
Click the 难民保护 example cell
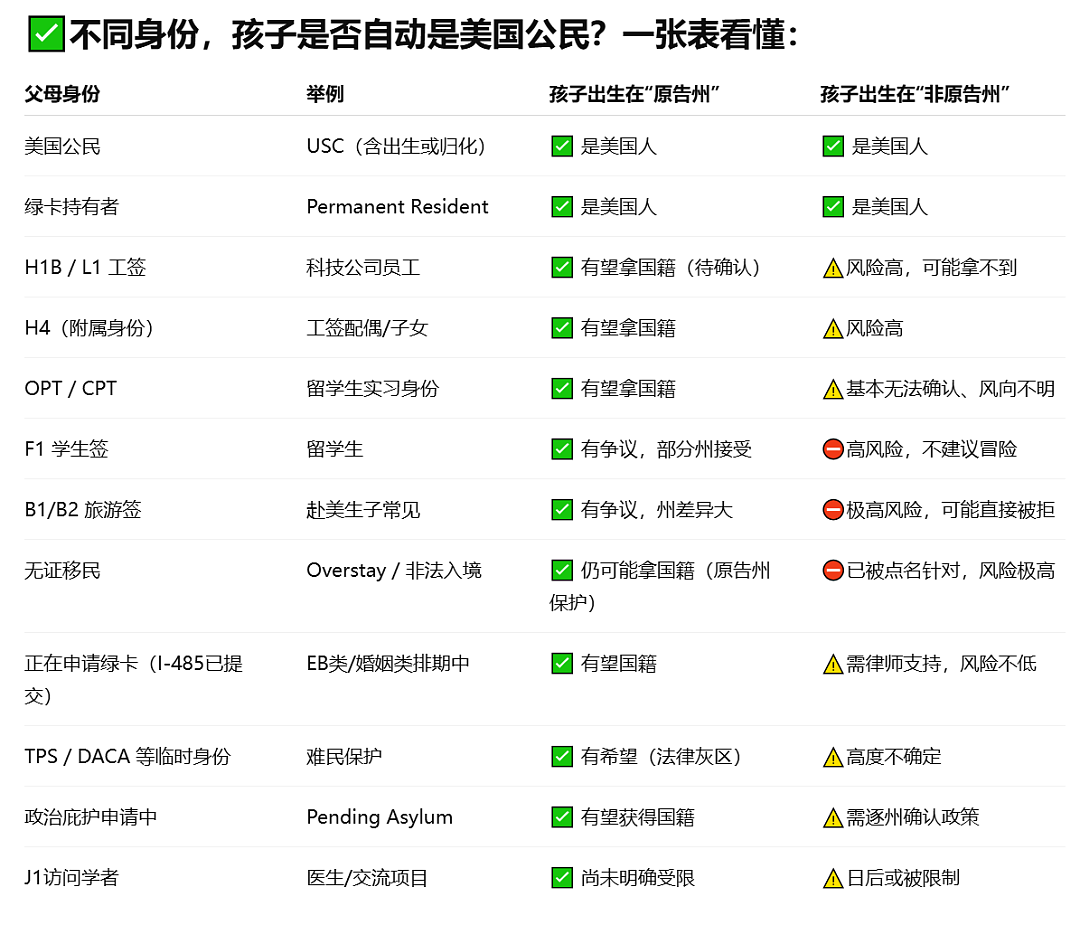344,756
